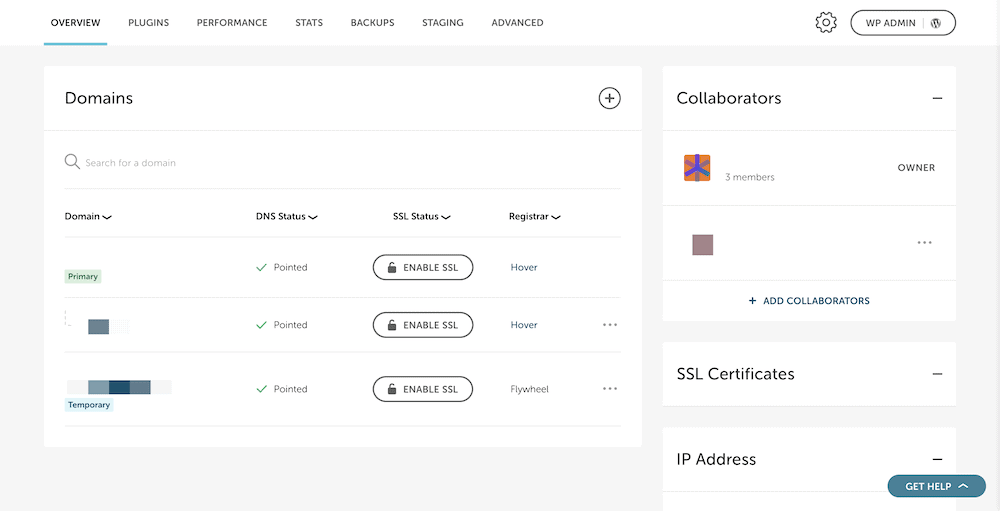Open the options menu for the Flywheel domain
The image size is (1000, 511).
click(x=610, y=389)
